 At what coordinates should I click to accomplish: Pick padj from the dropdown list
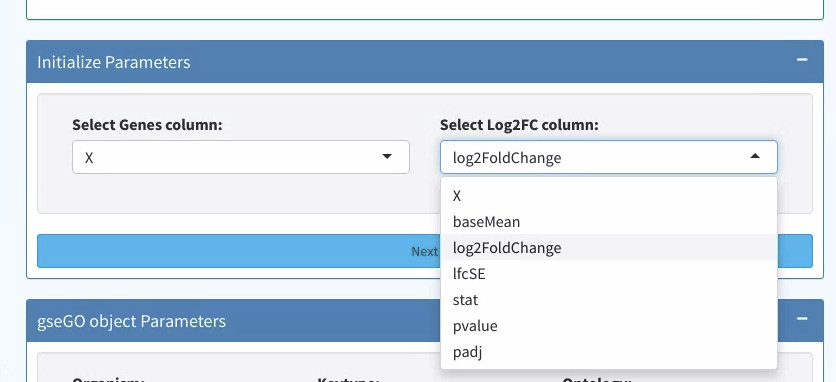click(x=608, y=352)
